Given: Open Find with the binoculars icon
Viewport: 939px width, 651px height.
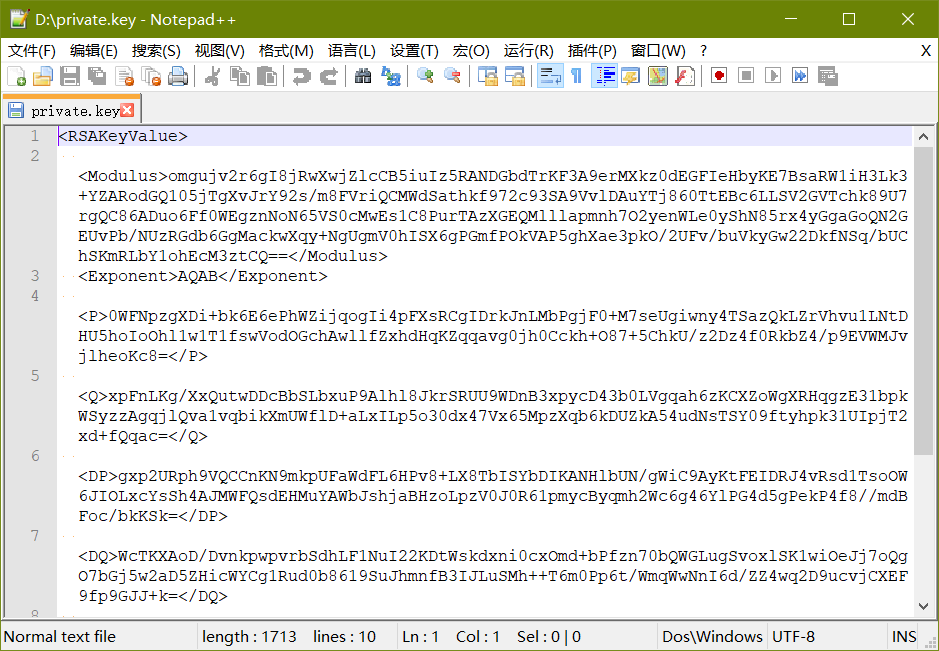Looking at the screenshot, I should [x=363, y=76].
